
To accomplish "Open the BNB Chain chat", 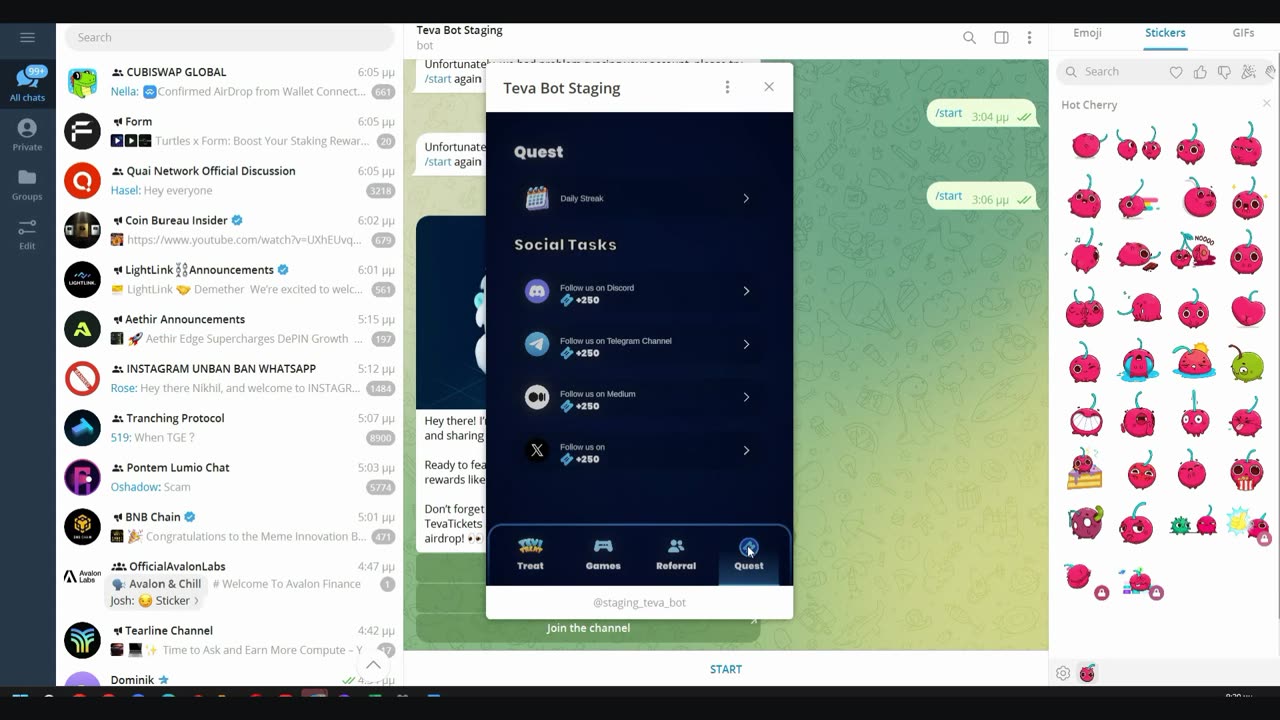I will point(229,526).
